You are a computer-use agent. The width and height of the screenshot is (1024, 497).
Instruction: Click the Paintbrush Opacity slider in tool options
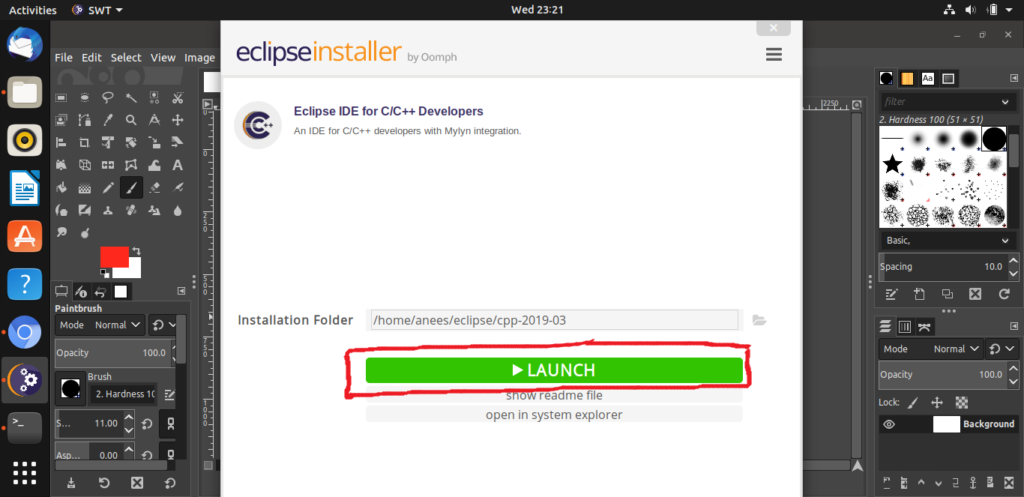112,353
